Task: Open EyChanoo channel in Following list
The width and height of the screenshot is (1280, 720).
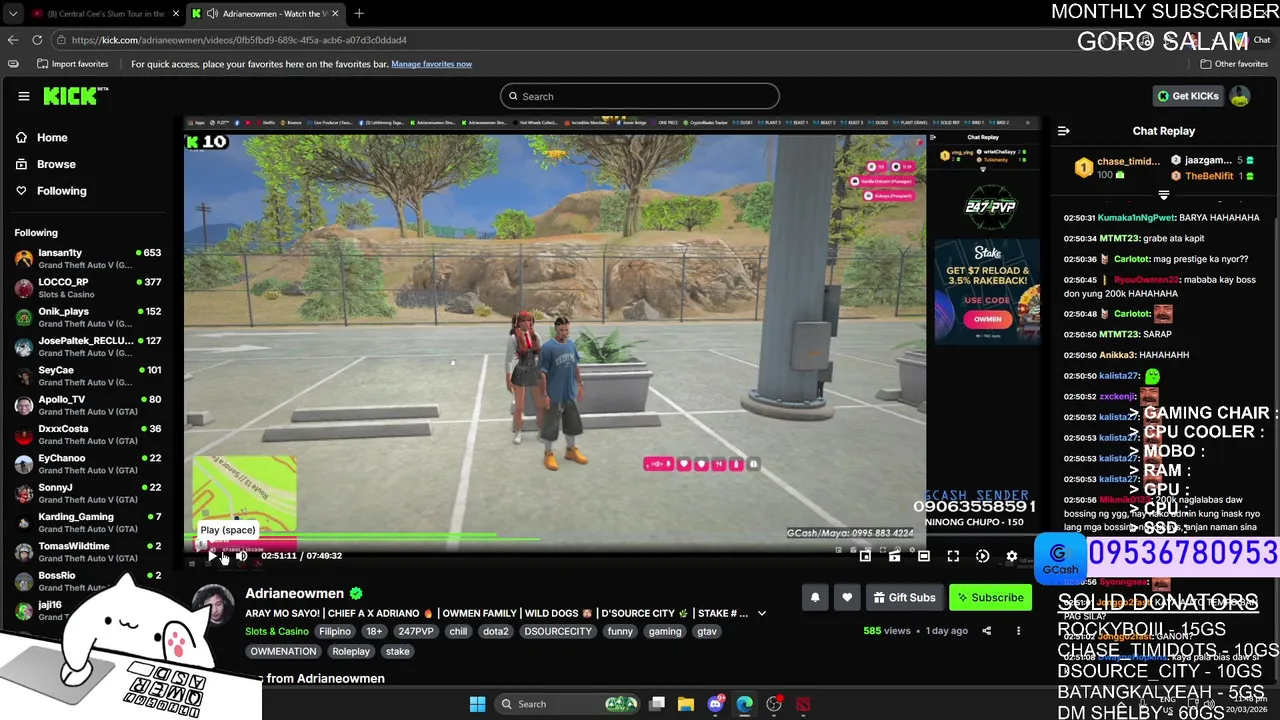Action: (x=88, y=464)
